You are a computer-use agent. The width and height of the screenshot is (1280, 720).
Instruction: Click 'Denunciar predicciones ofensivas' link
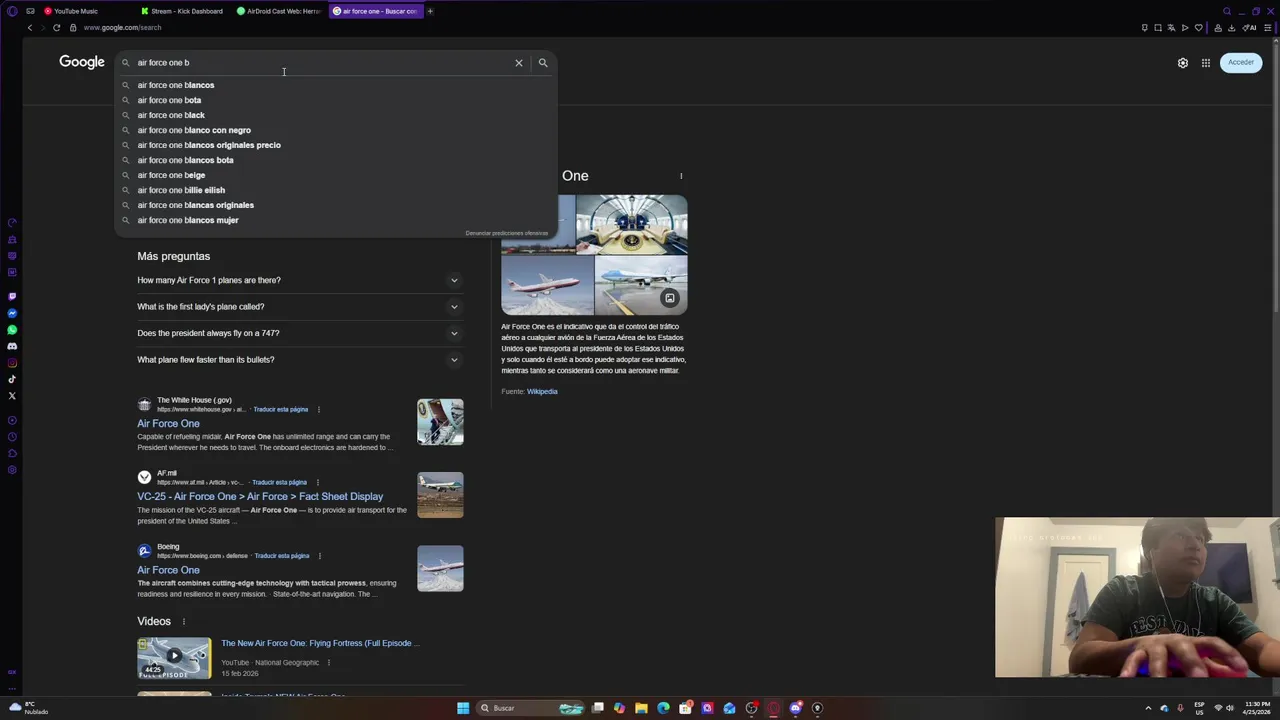point(506,233)
